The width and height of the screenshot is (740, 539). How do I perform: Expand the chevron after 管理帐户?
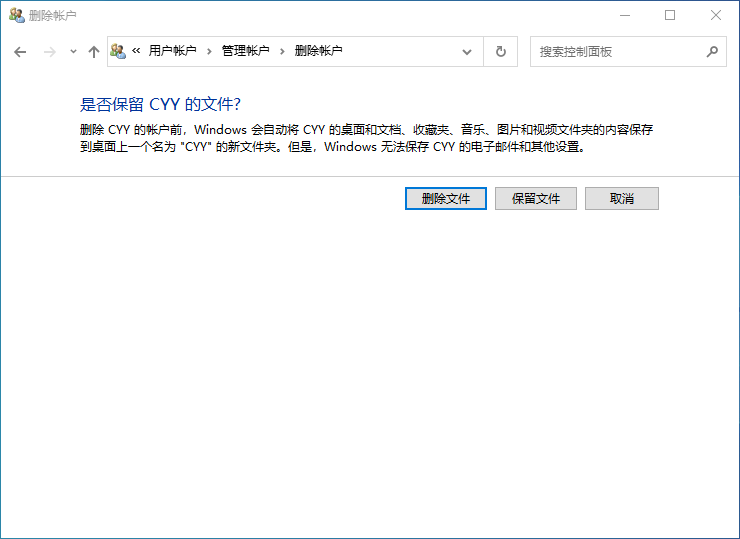pos(282,51)
